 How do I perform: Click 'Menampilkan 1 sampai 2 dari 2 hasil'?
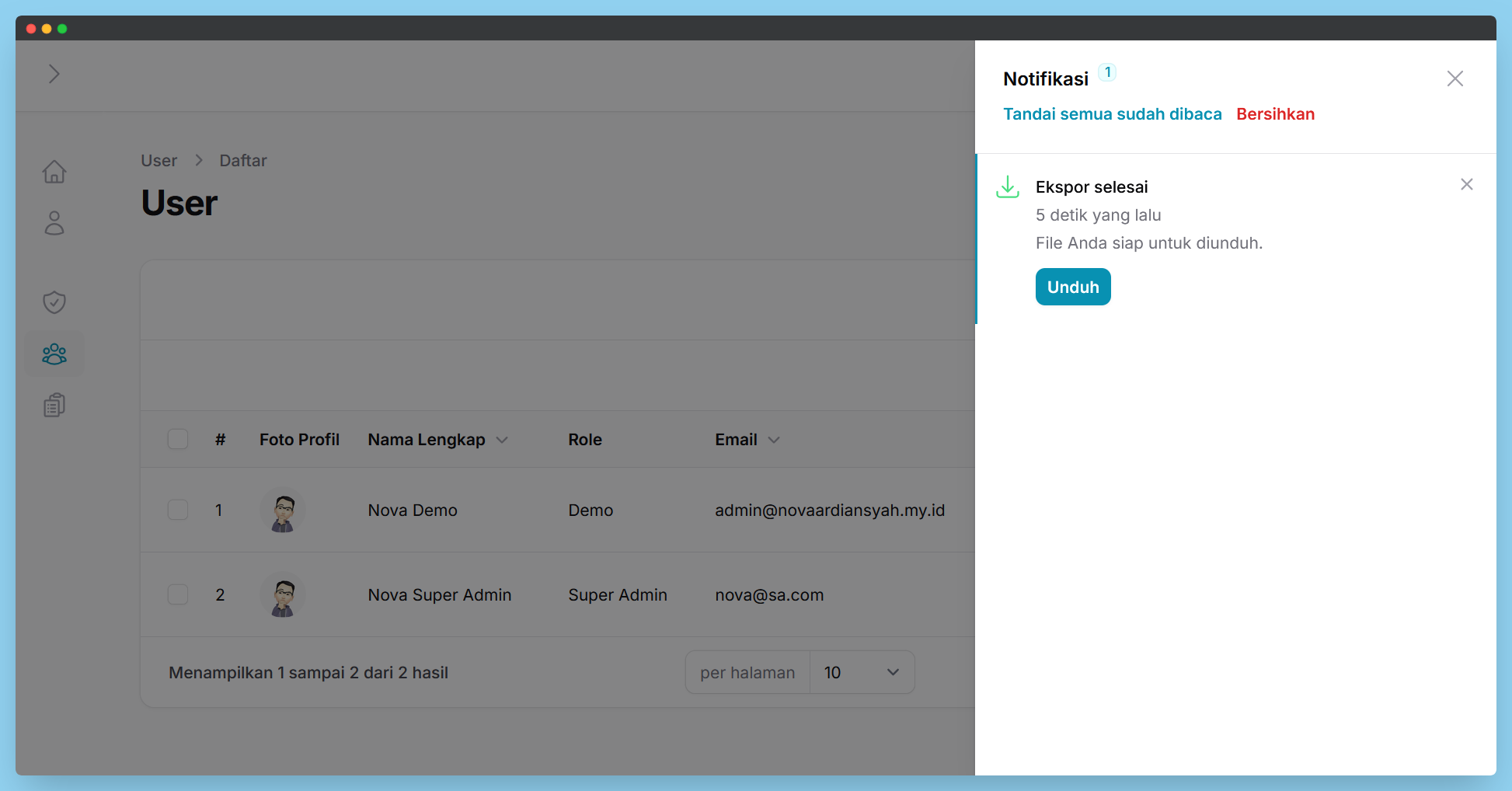click(x=308, y=673)
